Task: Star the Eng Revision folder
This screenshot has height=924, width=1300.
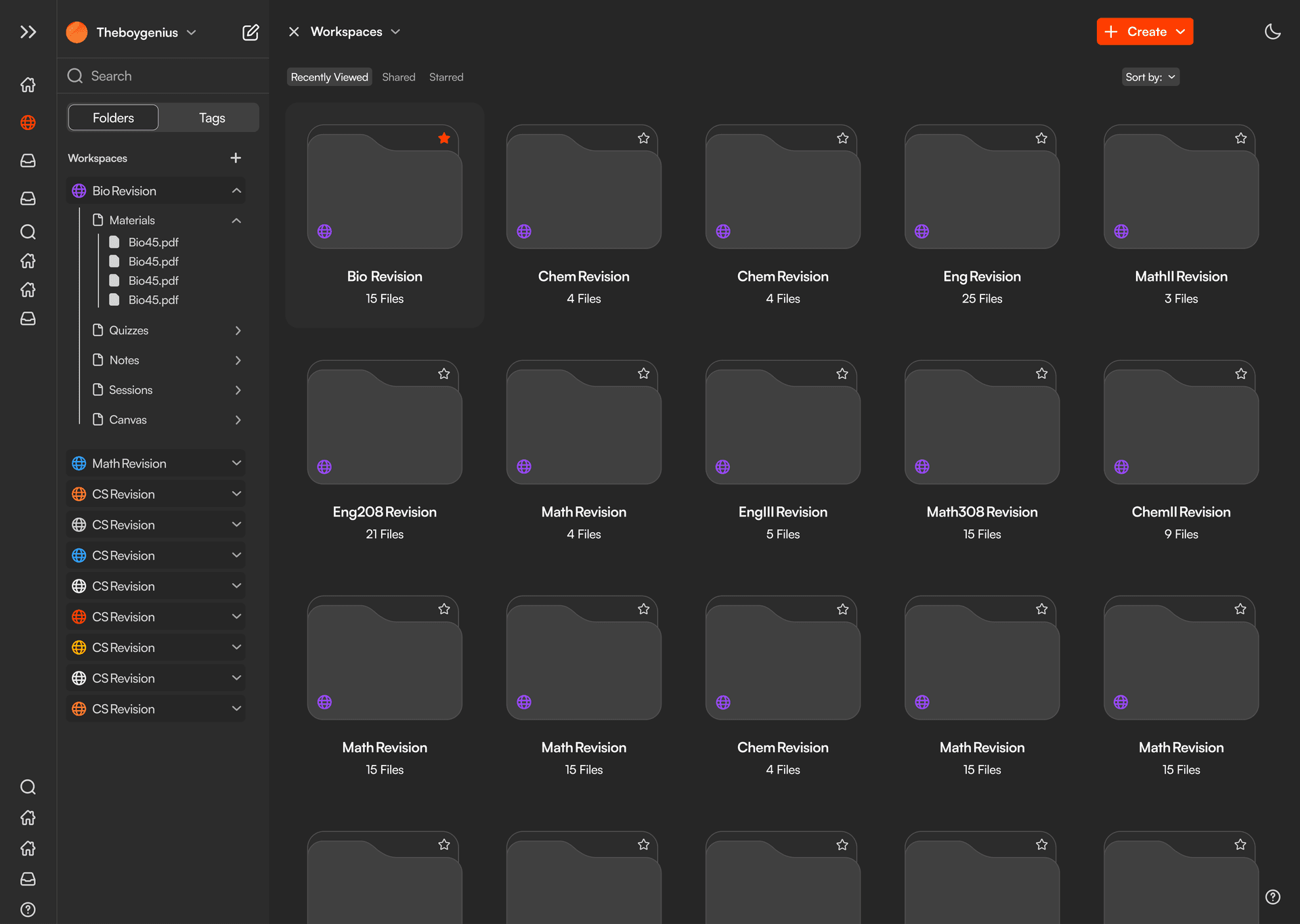Action: pyautogui.click(x=1041, y=138)
